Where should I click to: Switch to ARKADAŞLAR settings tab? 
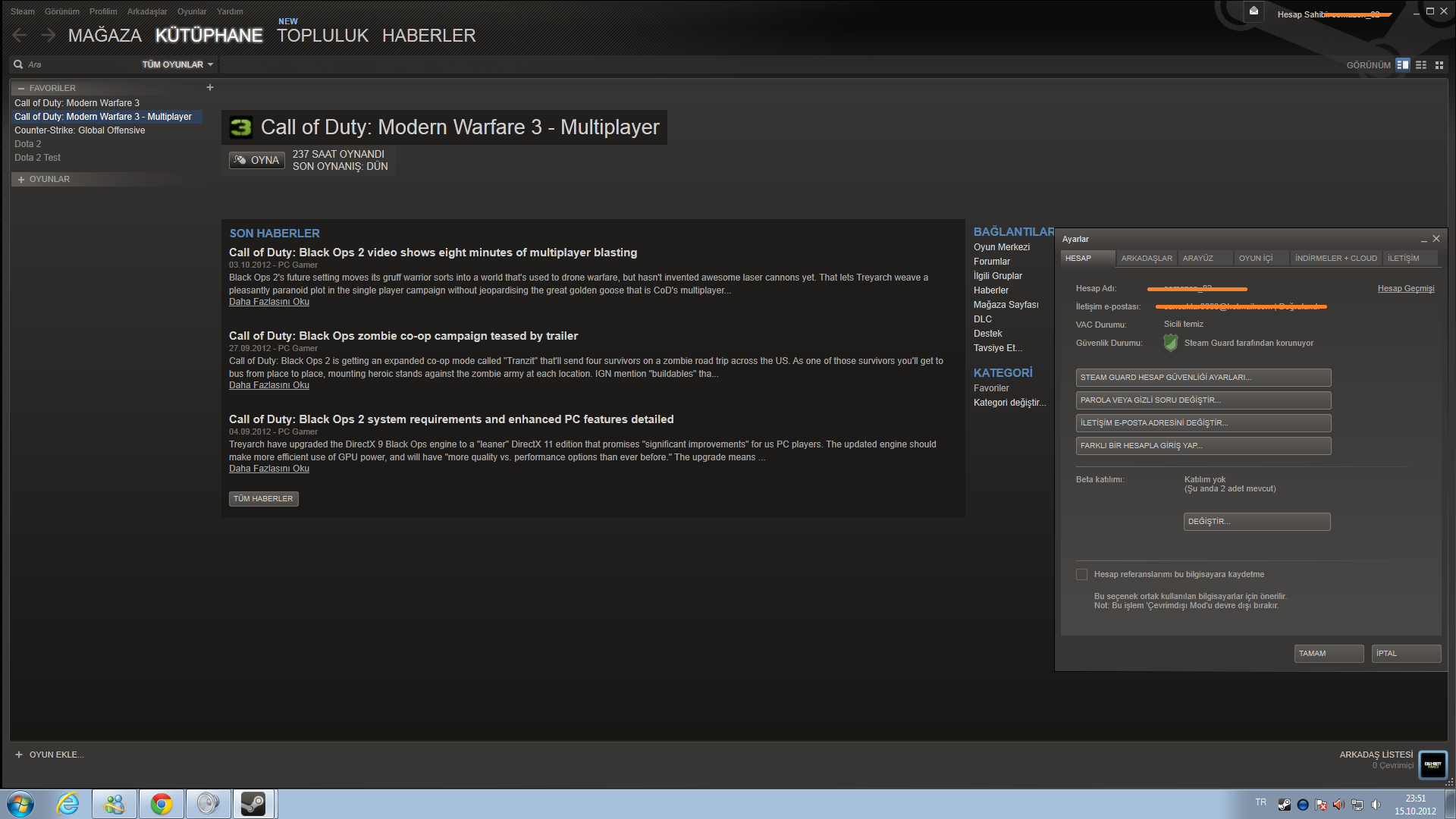[x=1146, y=259]
